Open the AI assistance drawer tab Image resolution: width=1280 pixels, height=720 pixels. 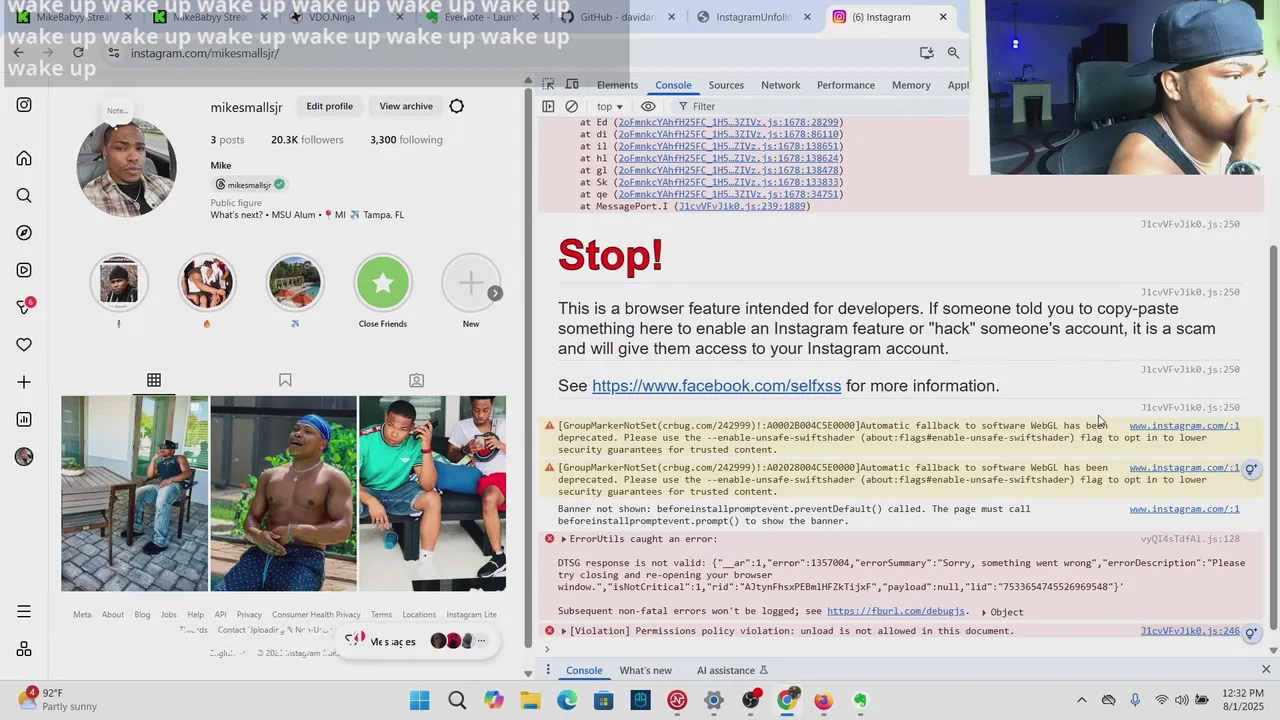tap(732, 670)
